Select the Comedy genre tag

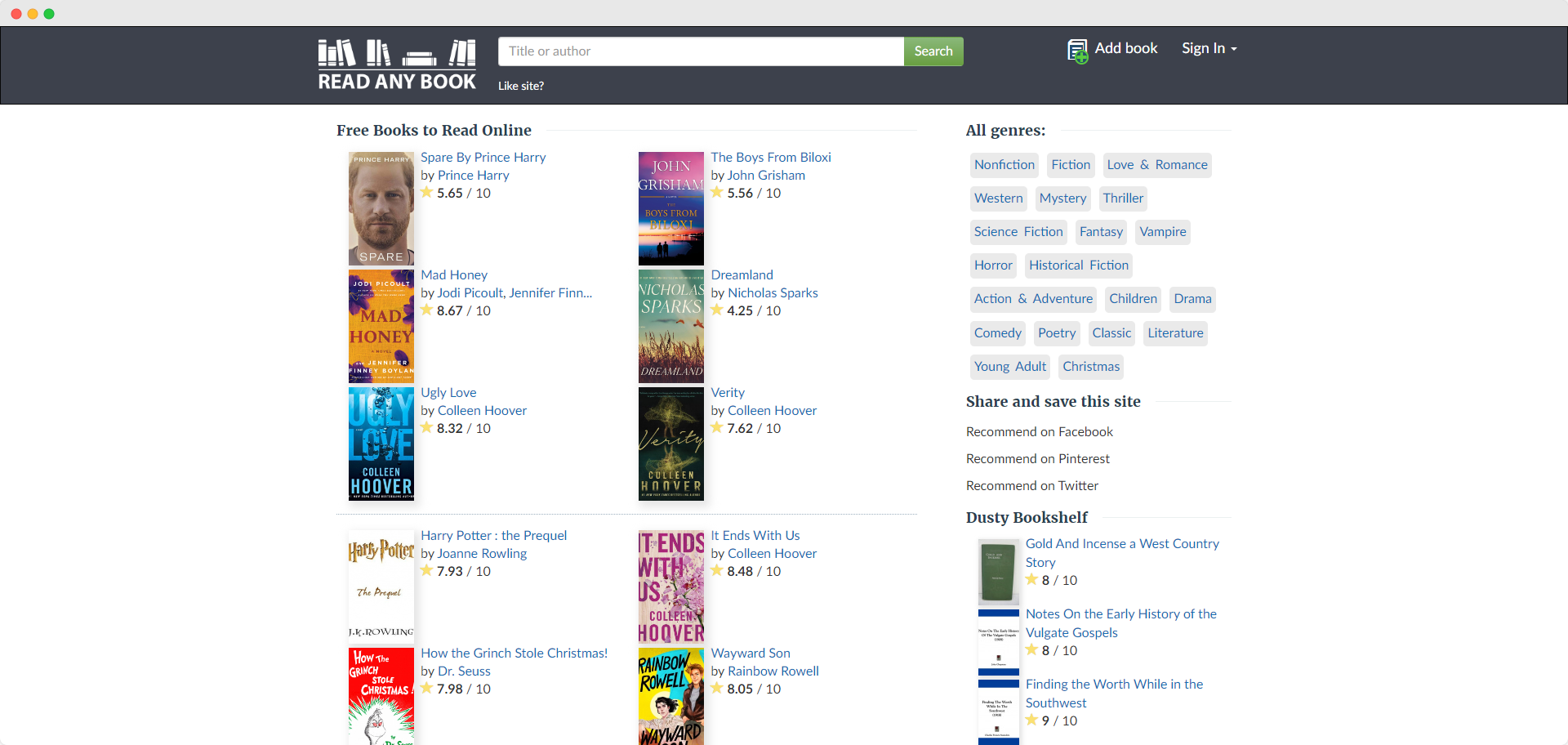point(997,333)
